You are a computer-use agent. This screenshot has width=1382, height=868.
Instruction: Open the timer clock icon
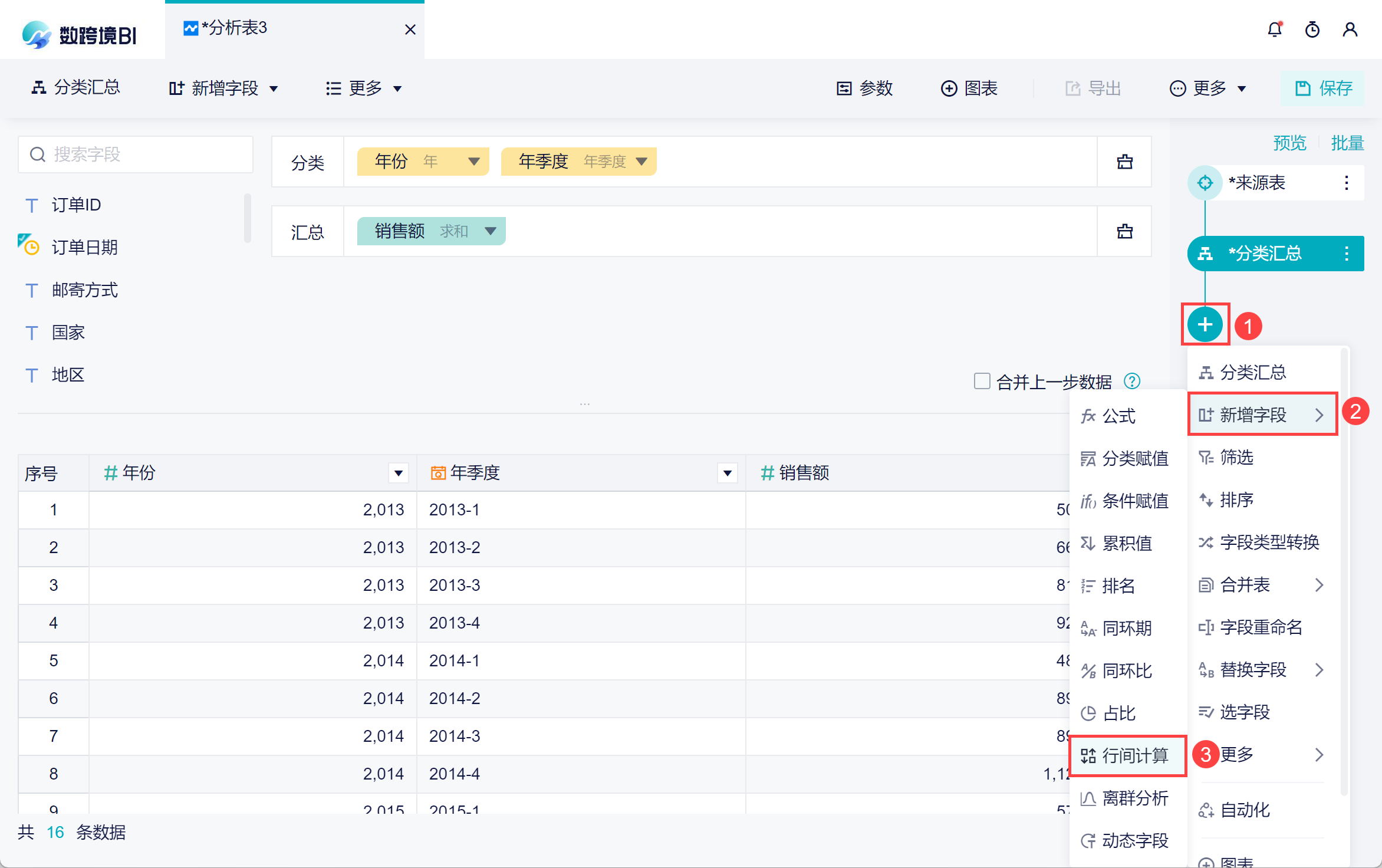click(1312, 29)
